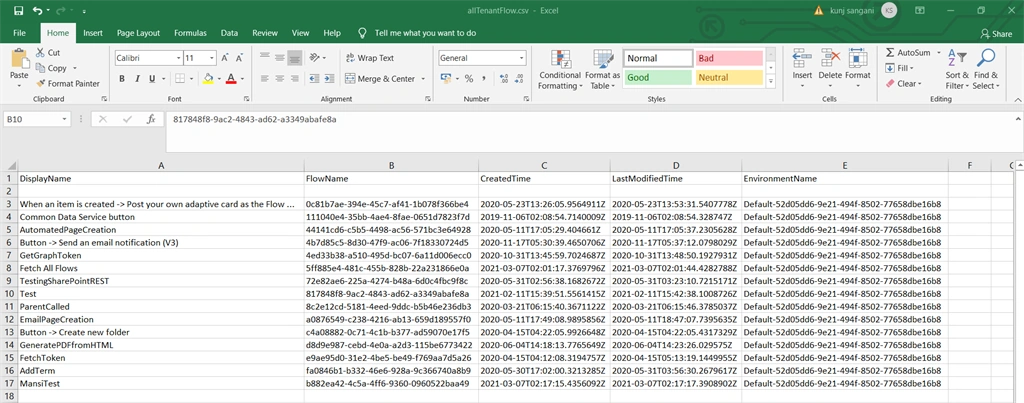Image resolution: width=1024 pixels, height=403 pixels.
Task: Click the Decrease Decimal icon
Action: coord(520,78)
